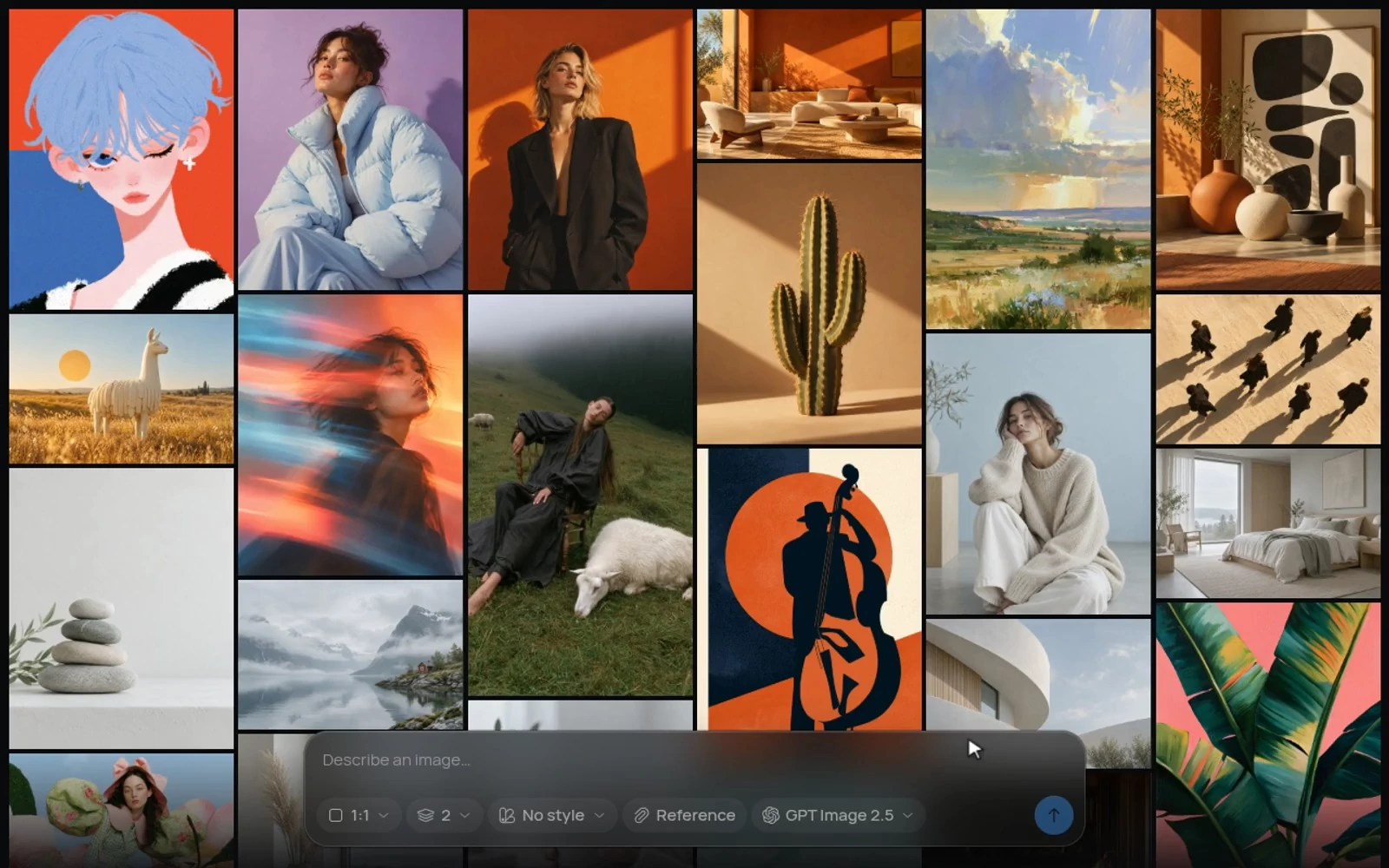Select the double bass player poster
The height and width of the screenshot is (868, 1389).
click(809, 589)
